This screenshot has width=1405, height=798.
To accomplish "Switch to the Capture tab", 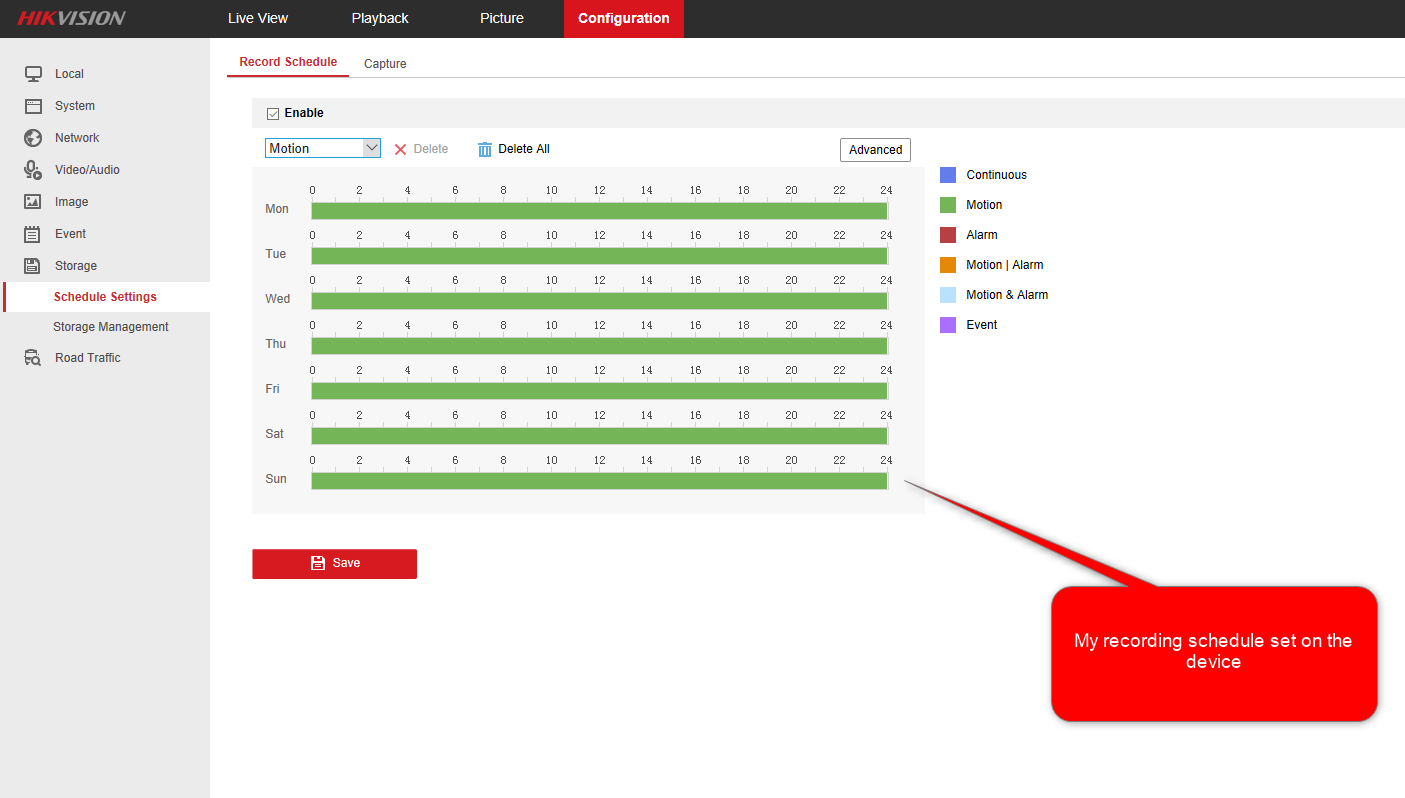I will [x=385, y=64].
